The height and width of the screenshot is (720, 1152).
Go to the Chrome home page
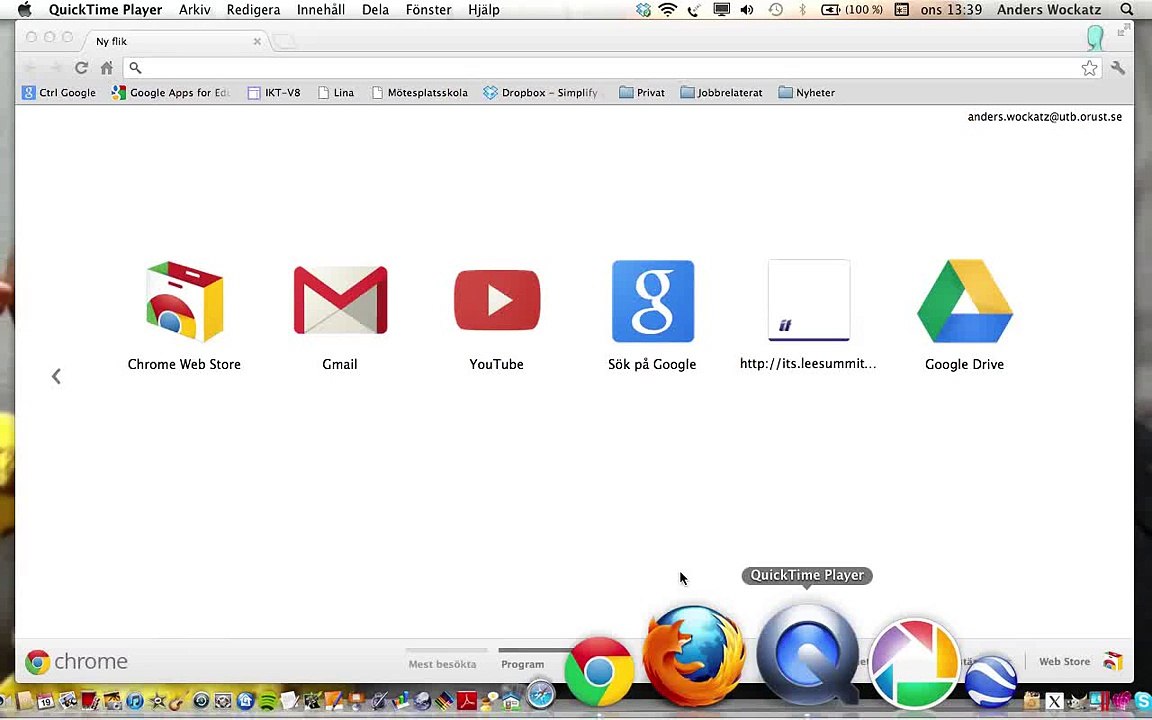click(x=107, y=68)
